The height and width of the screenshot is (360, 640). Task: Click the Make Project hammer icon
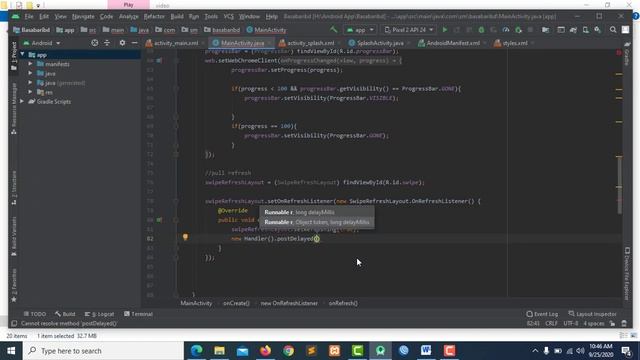334,29
